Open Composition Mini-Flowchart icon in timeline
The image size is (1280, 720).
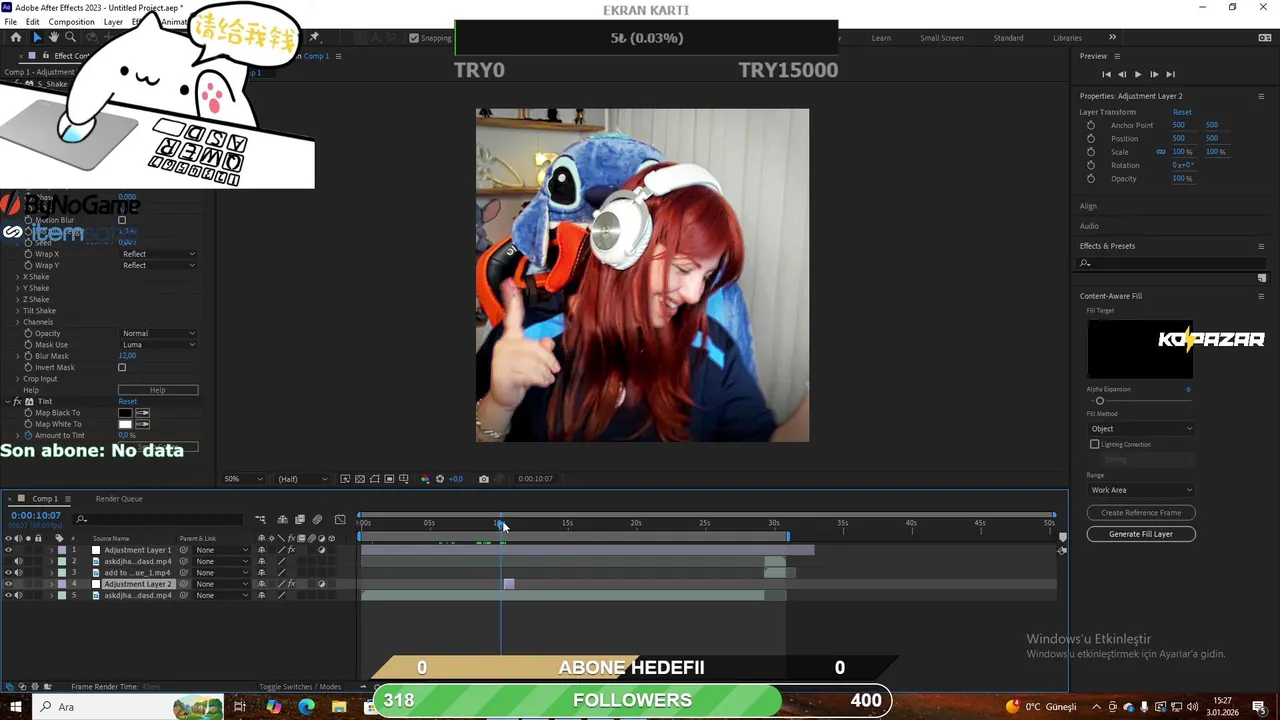(260, 519)
